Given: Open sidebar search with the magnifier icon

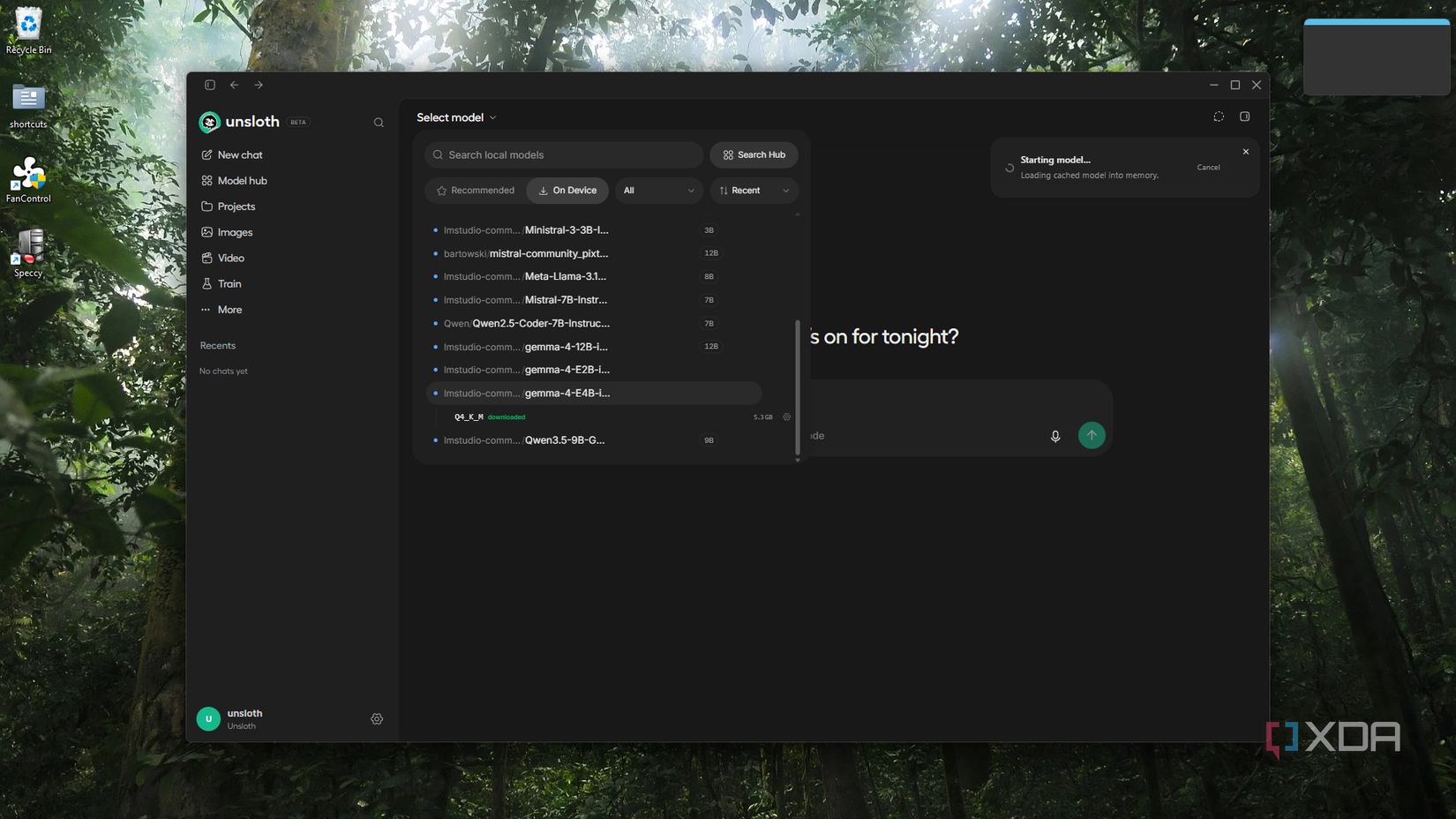Looking at the screenshot, I should 379,123.
